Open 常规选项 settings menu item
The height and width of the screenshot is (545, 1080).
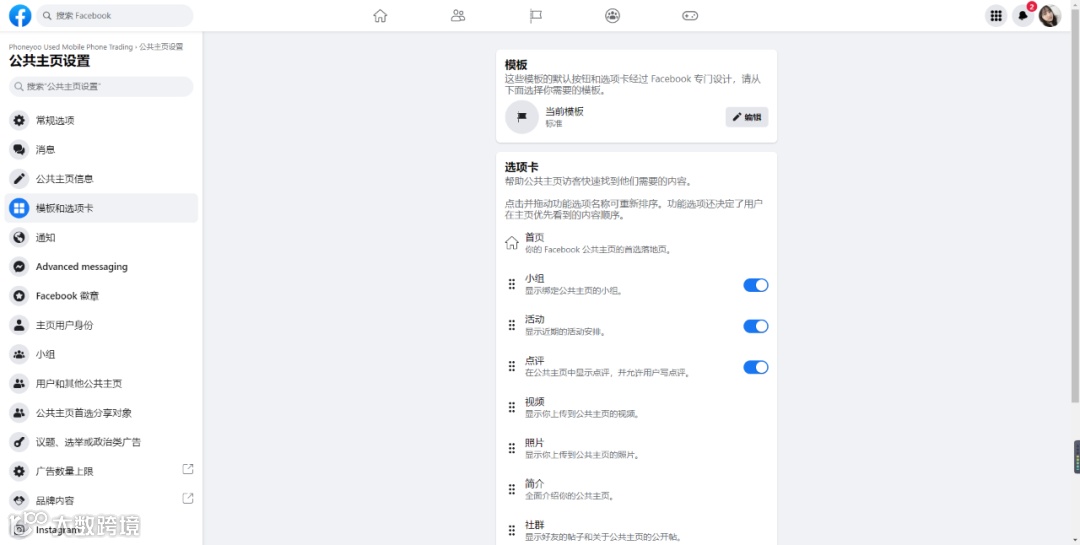coord(101,121)
